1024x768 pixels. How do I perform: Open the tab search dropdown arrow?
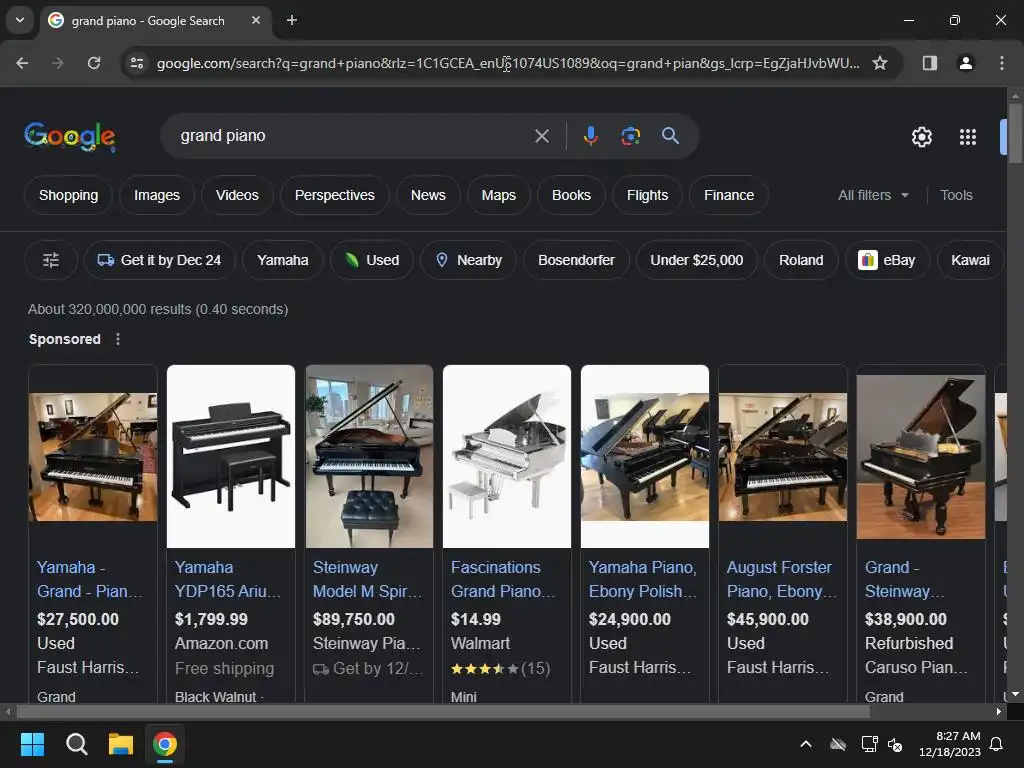click(20, 20)
